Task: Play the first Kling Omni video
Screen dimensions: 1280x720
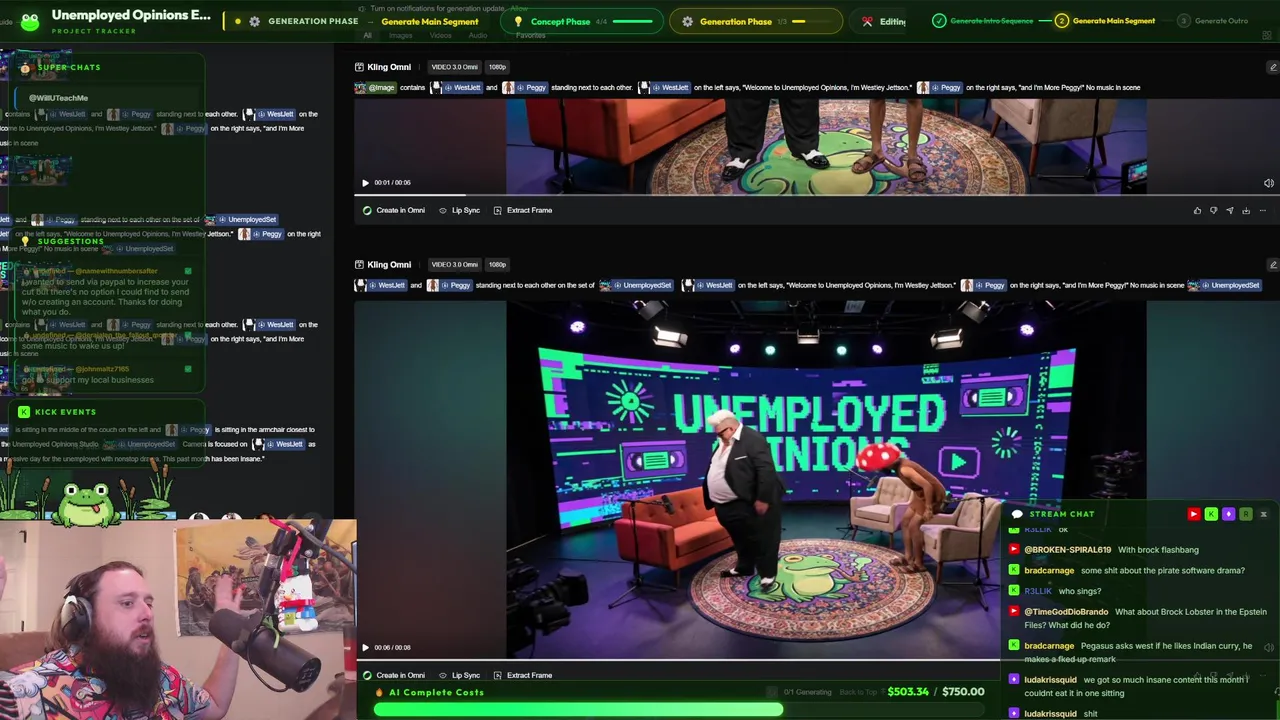Action: coord(365,183)
